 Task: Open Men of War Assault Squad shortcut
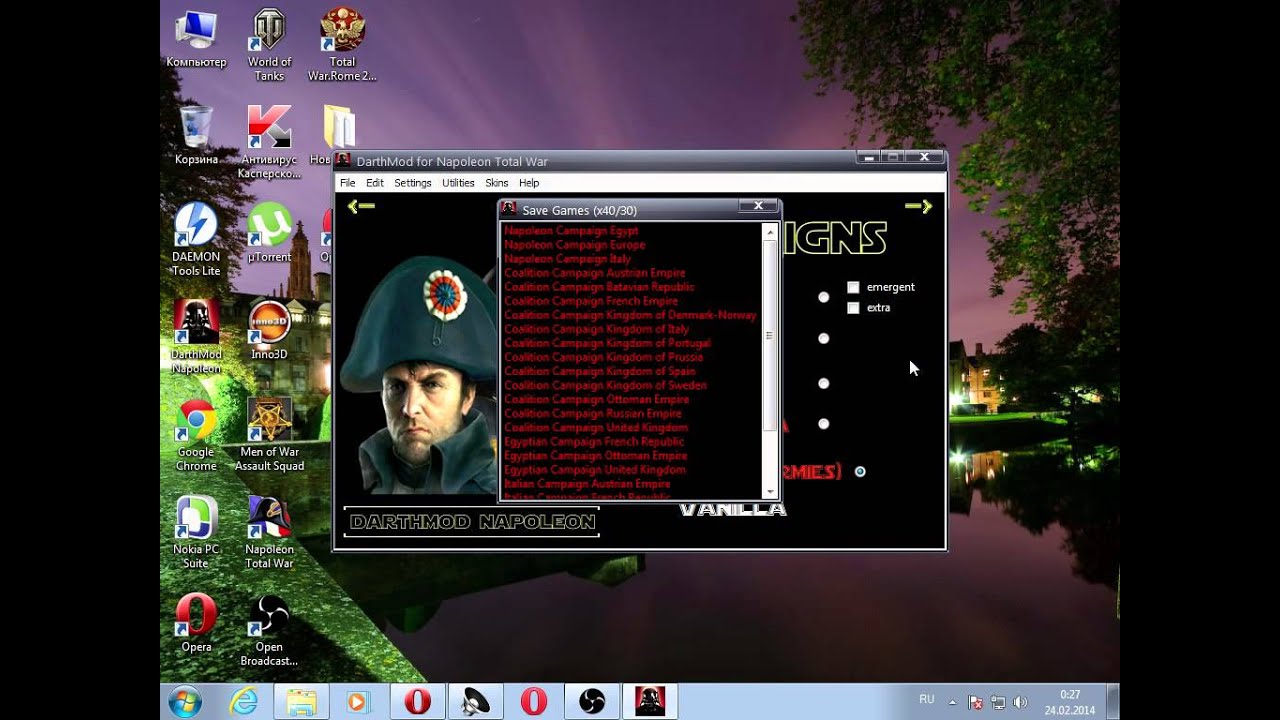(x=269, y=435)
